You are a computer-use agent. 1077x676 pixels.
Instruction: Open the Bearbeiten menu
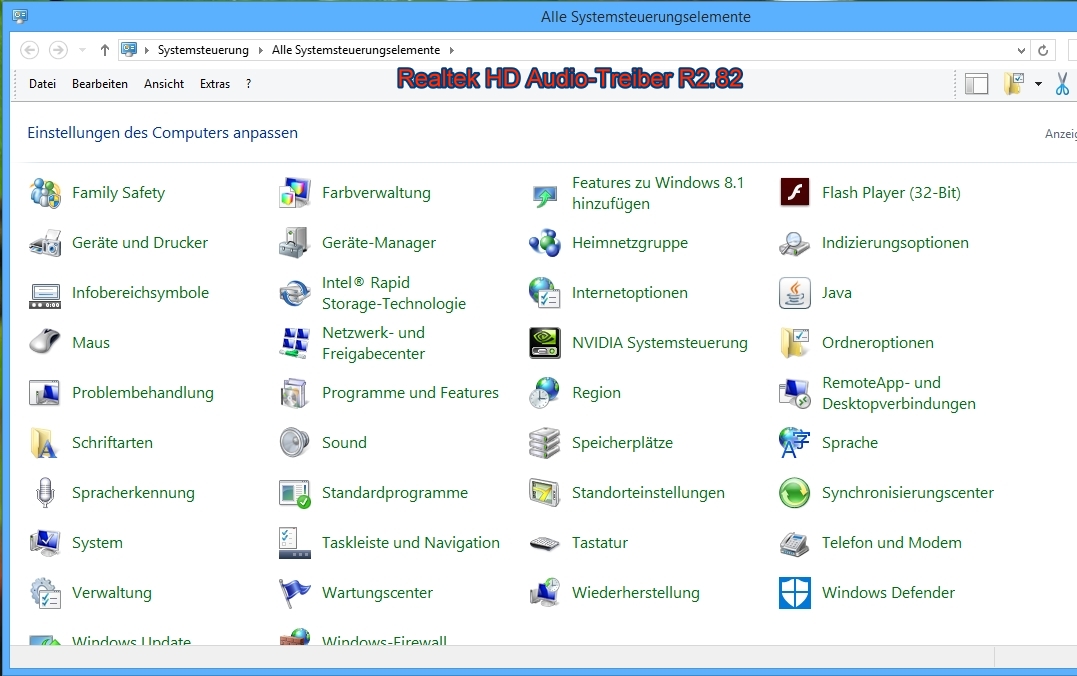100,84
